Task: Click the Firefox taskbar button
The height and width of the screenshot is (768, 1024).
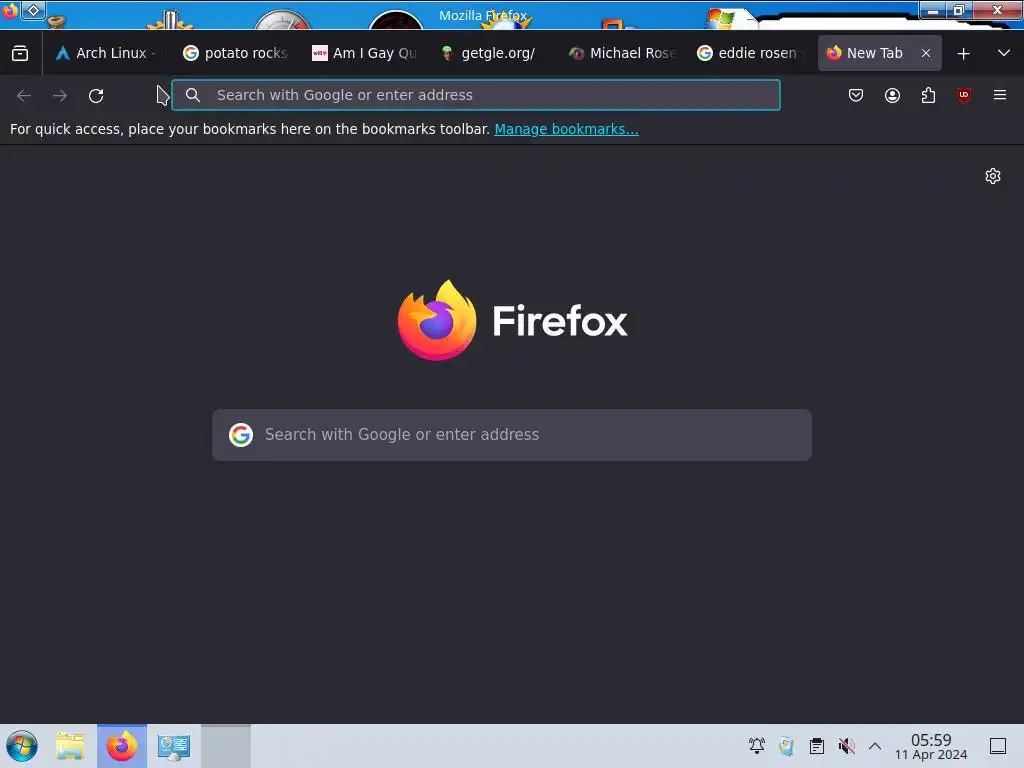Action: [122, 746]
